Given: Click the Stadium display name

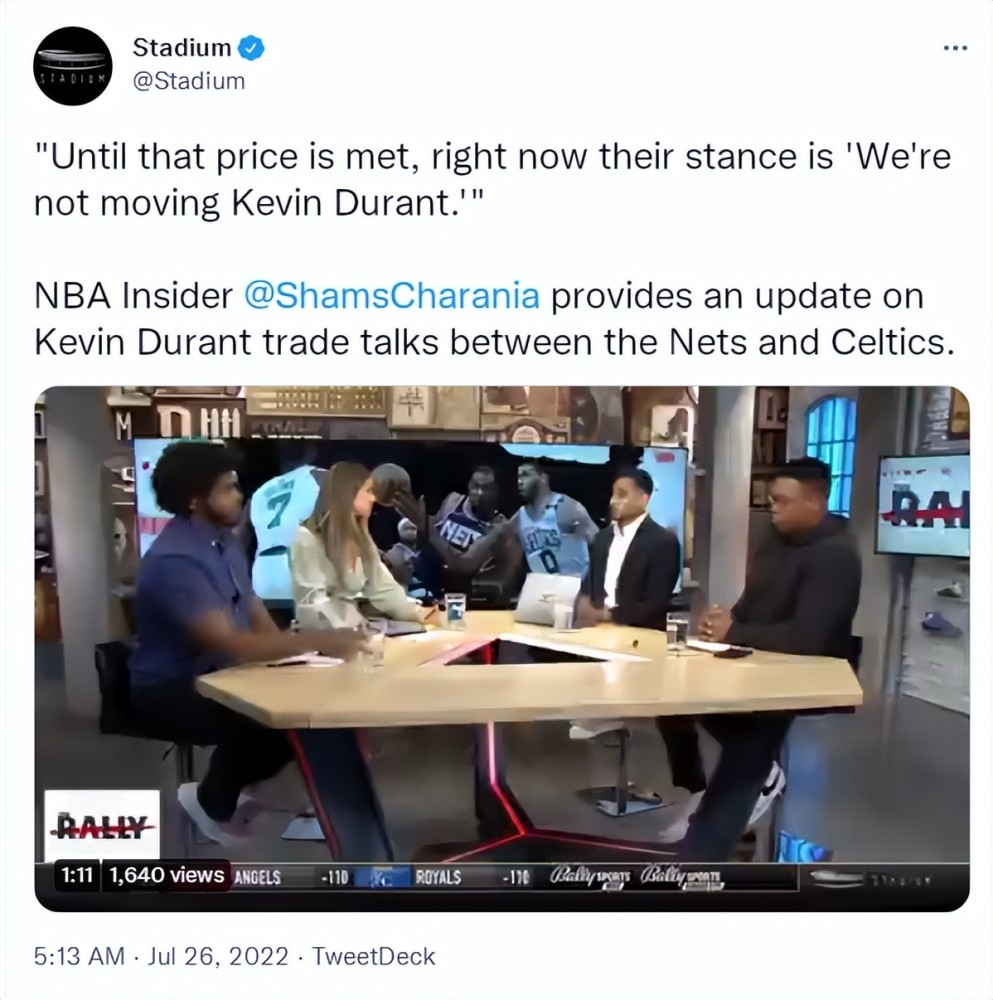Looking at the screenshot, I should coord(182,47).
